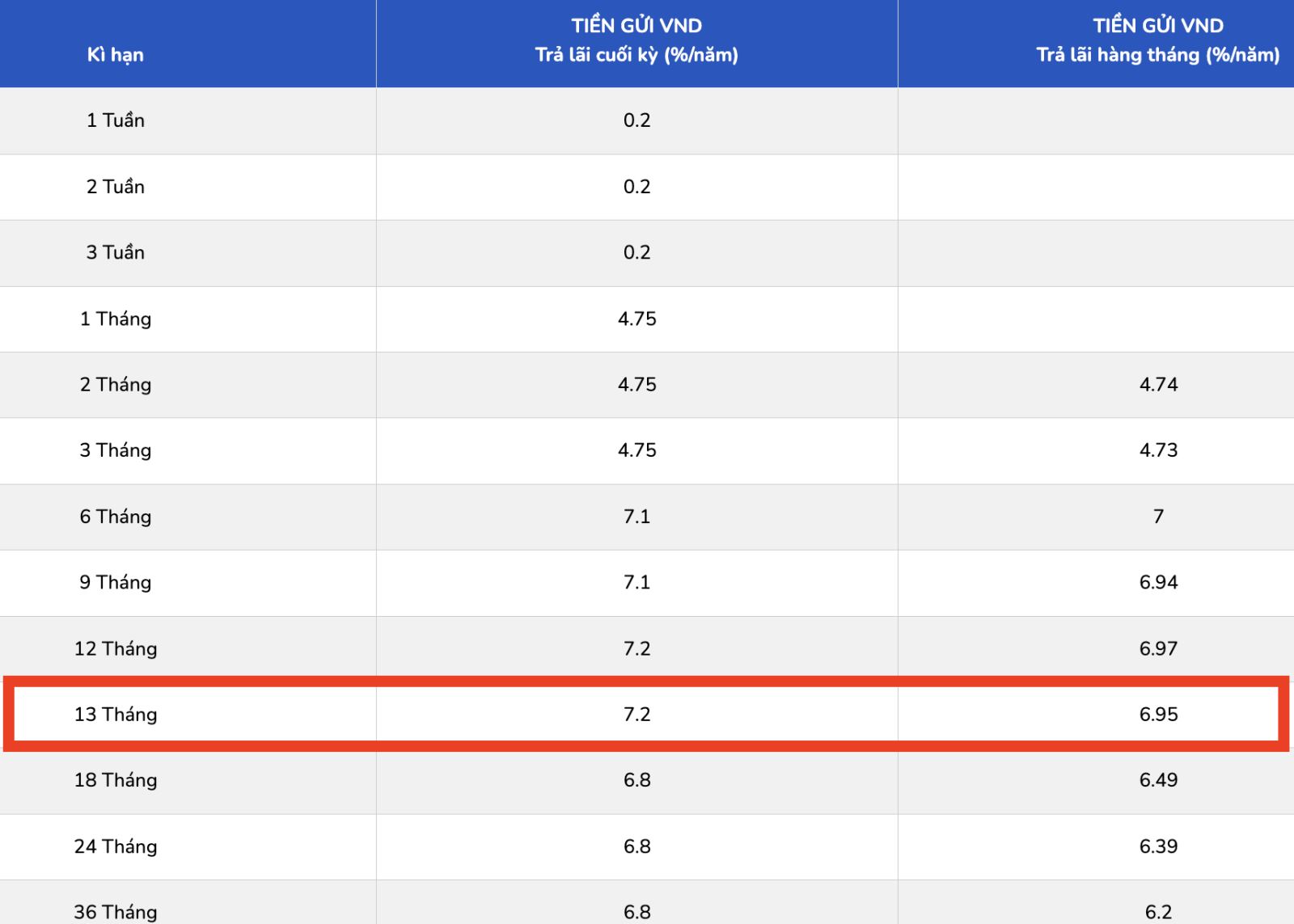The image size is (1294, 924).
Task: Select the '36 Tháng' term cell
Action: (116, 912)
